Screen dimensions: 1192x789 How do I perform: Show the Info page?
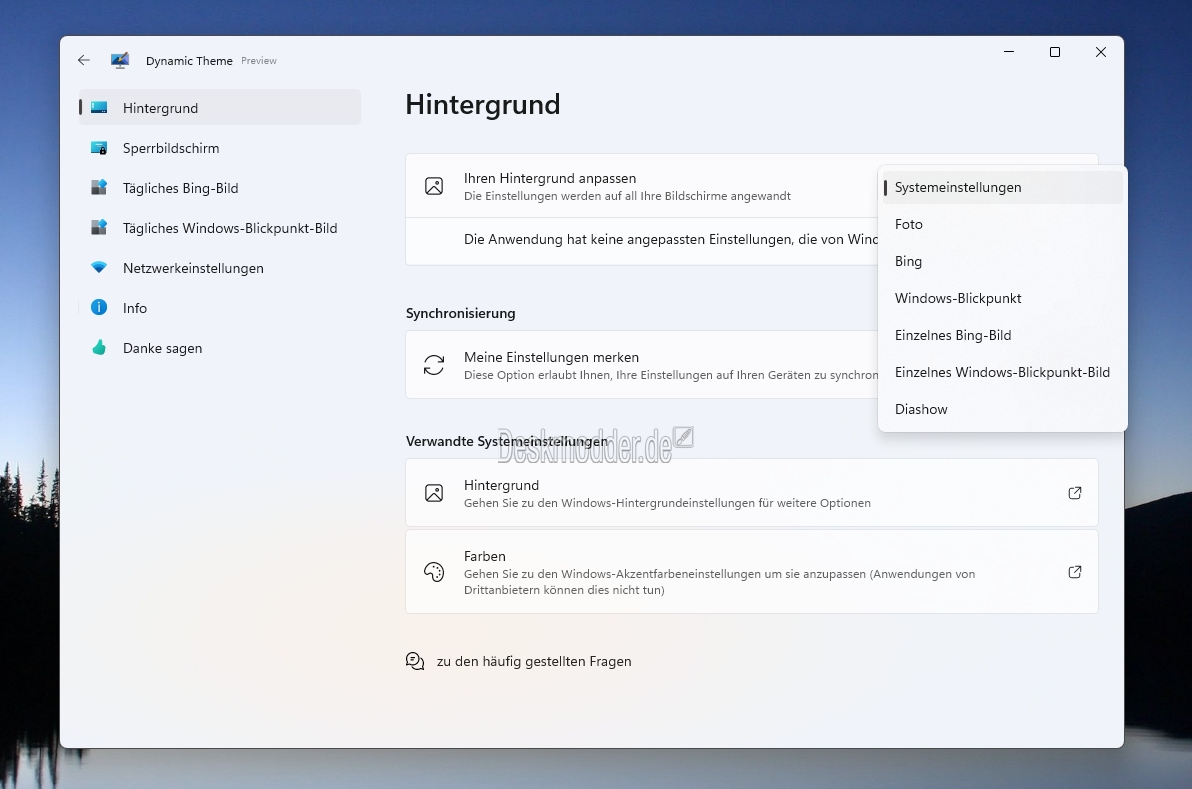pyautogui.click(x=220, y=308)
